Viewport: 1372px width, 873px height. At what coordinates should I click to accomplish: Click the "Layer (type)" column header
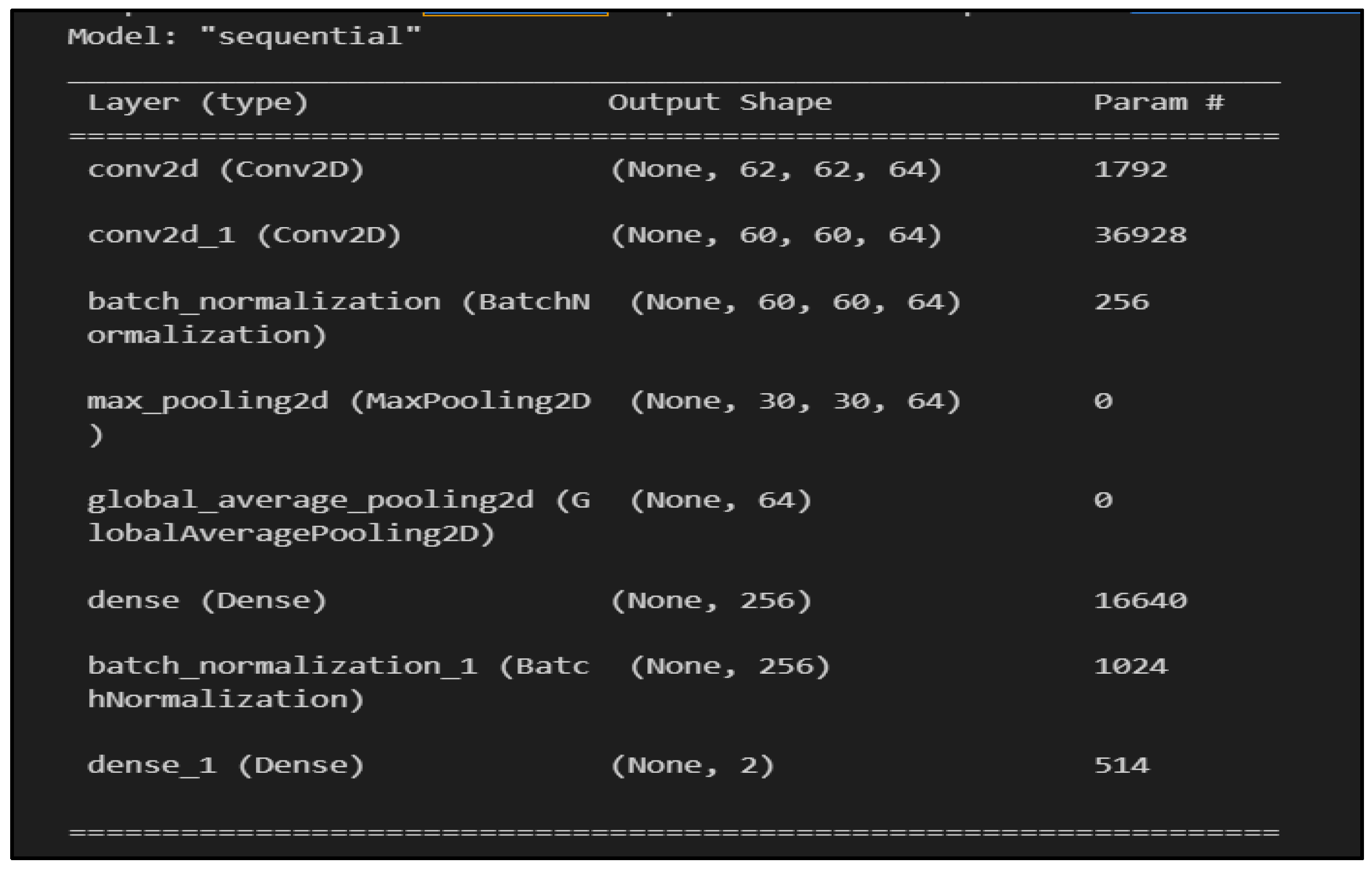(198, 103)
